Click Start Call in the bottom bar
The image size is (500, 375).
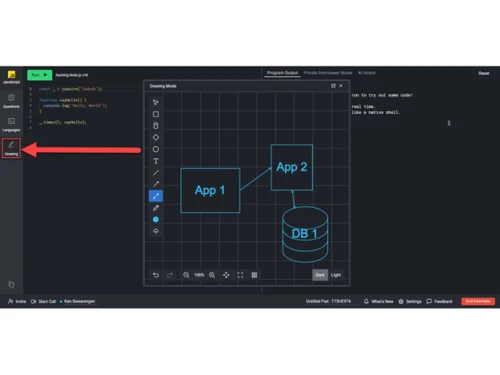(43, 301)
